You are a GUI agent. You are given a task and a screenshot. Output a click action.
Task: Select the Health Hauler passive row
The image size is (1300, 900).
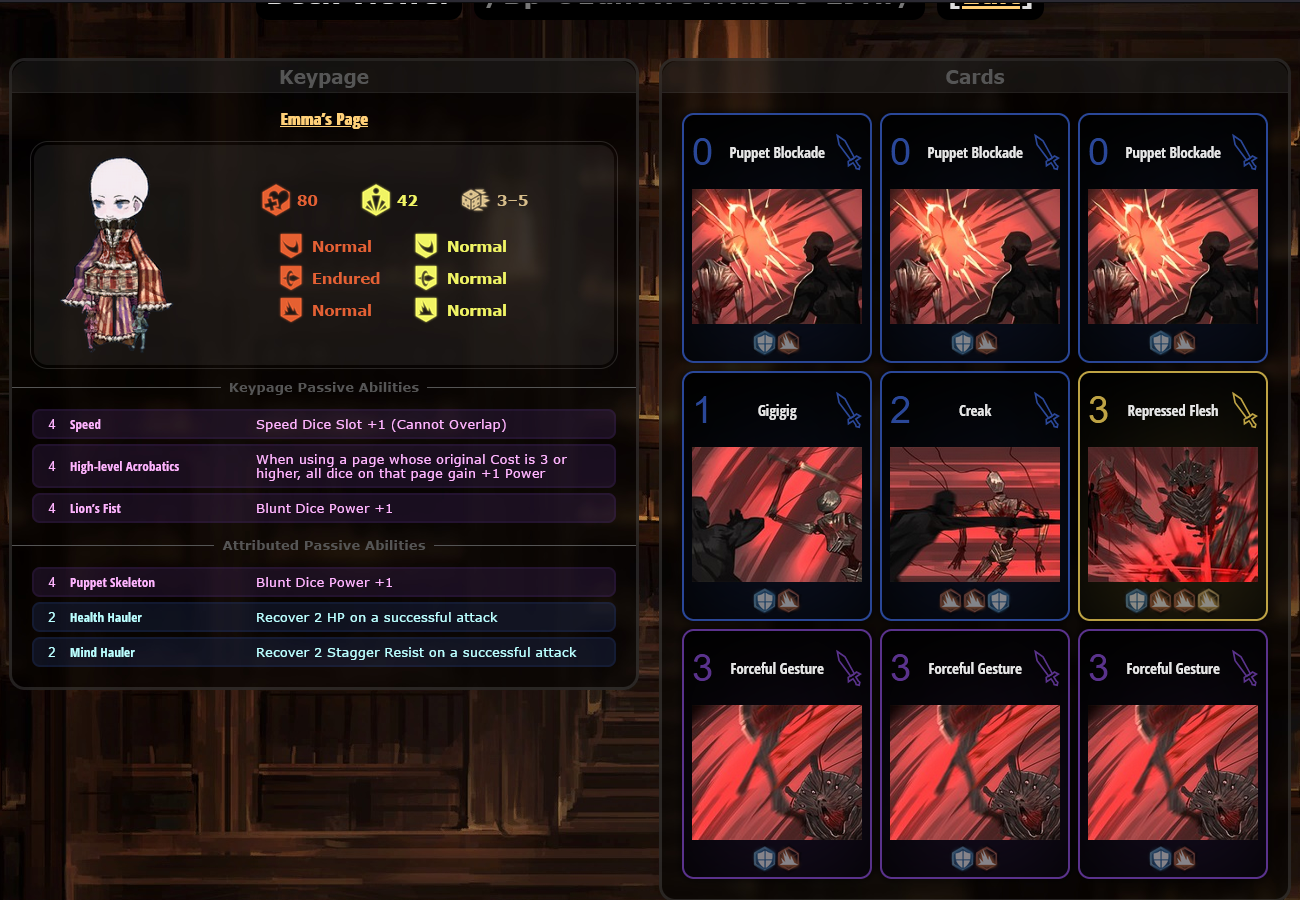[324, 617]
